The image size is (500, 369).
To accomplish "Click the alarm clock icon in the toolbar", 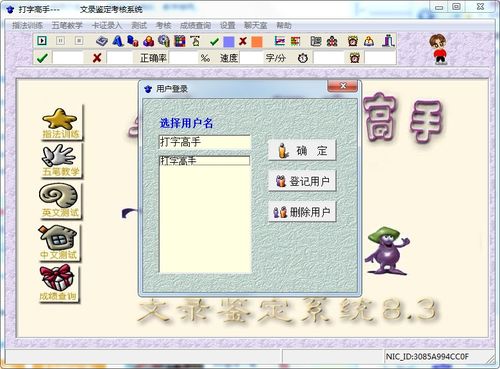I will 353,41.
